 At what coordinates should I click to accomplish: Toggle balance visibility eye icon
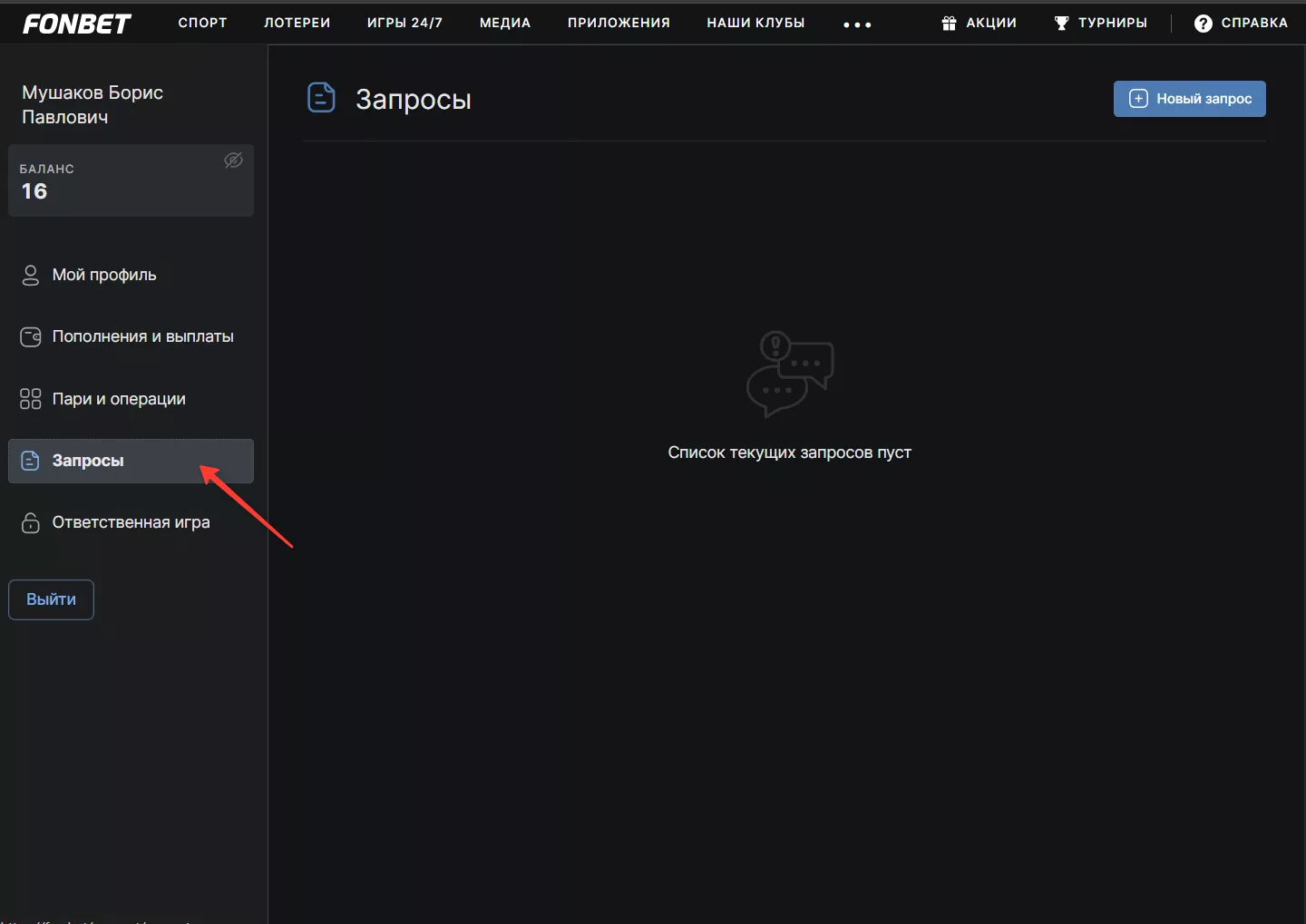233,160
